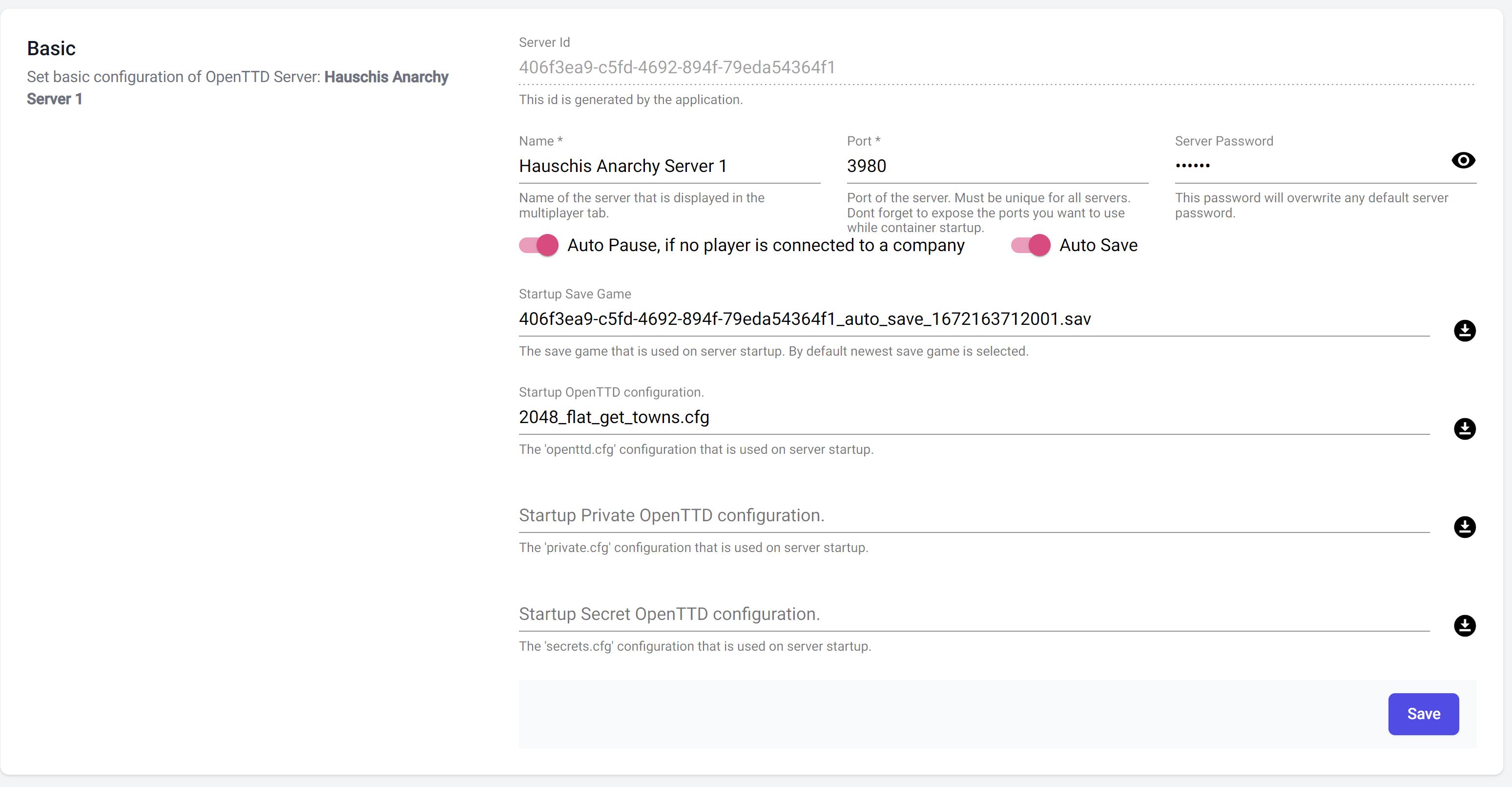Click 'This id is generated by the application.' text
Viewport: 1512px width, 787px height.
[630, 100]
